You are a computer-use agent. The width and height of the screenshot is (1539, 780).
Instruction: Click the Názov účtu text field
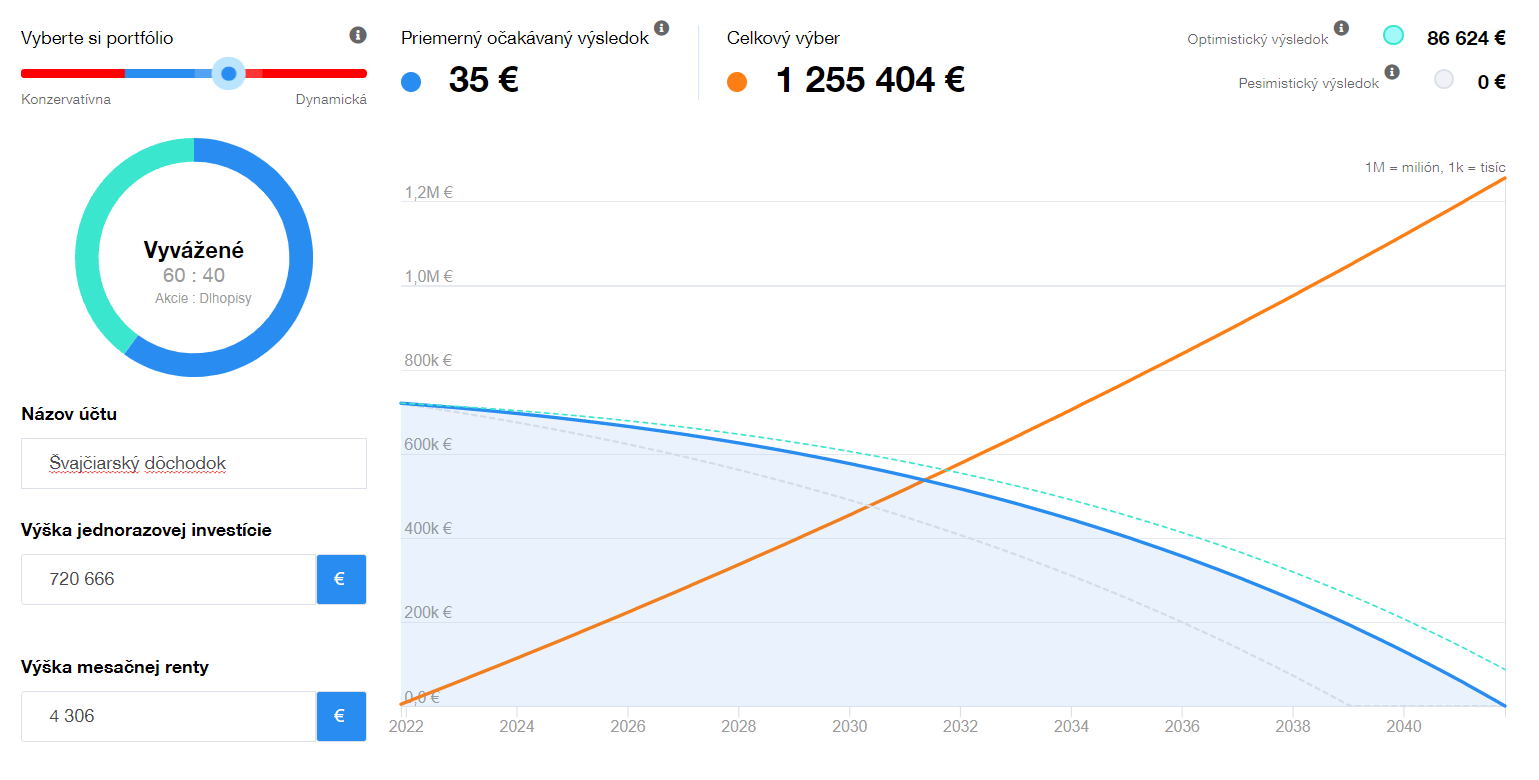point(194,463)
